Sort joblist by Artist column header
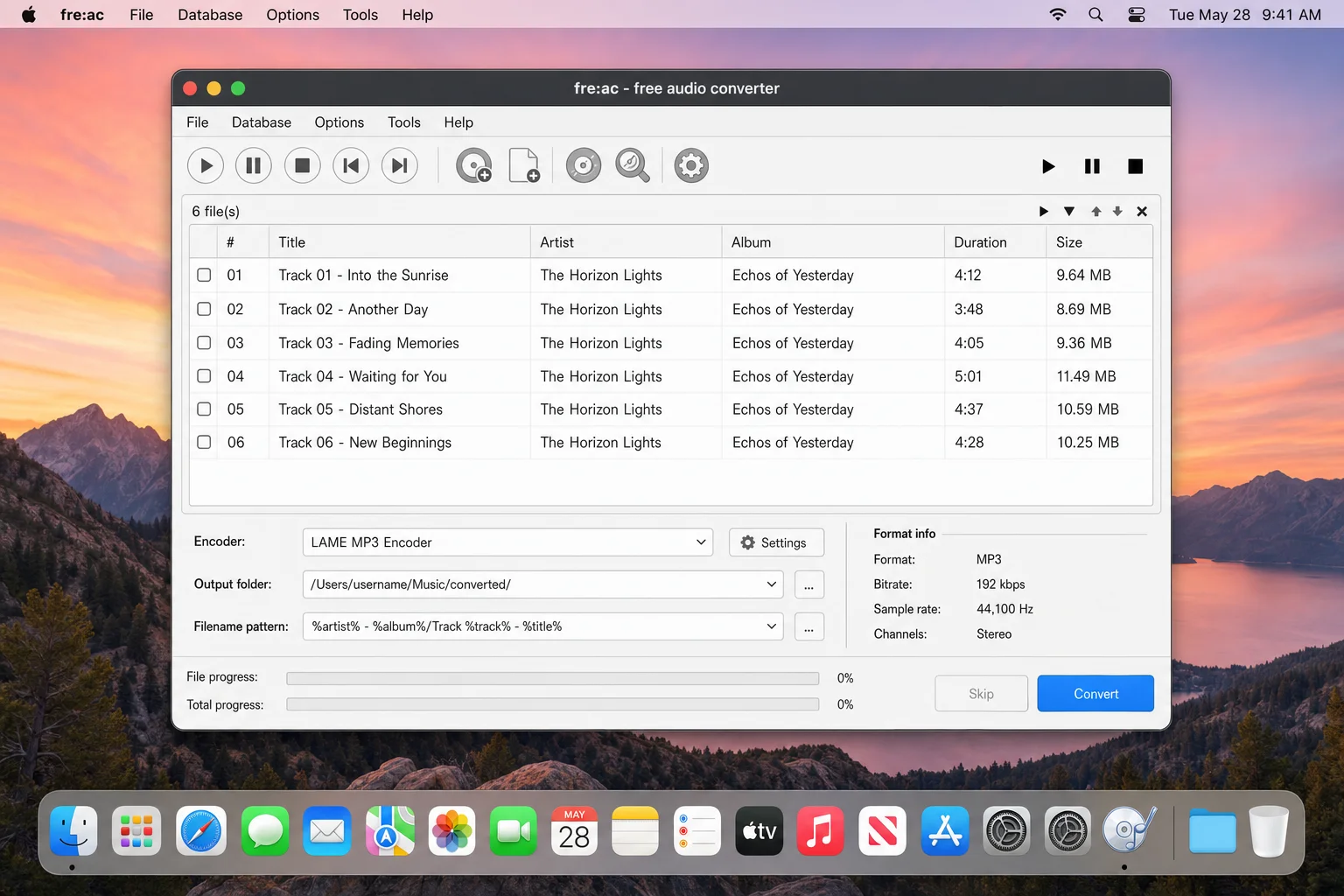This screenshot has width=1344, height=896. pyautogui.click(x=626, y=242)
